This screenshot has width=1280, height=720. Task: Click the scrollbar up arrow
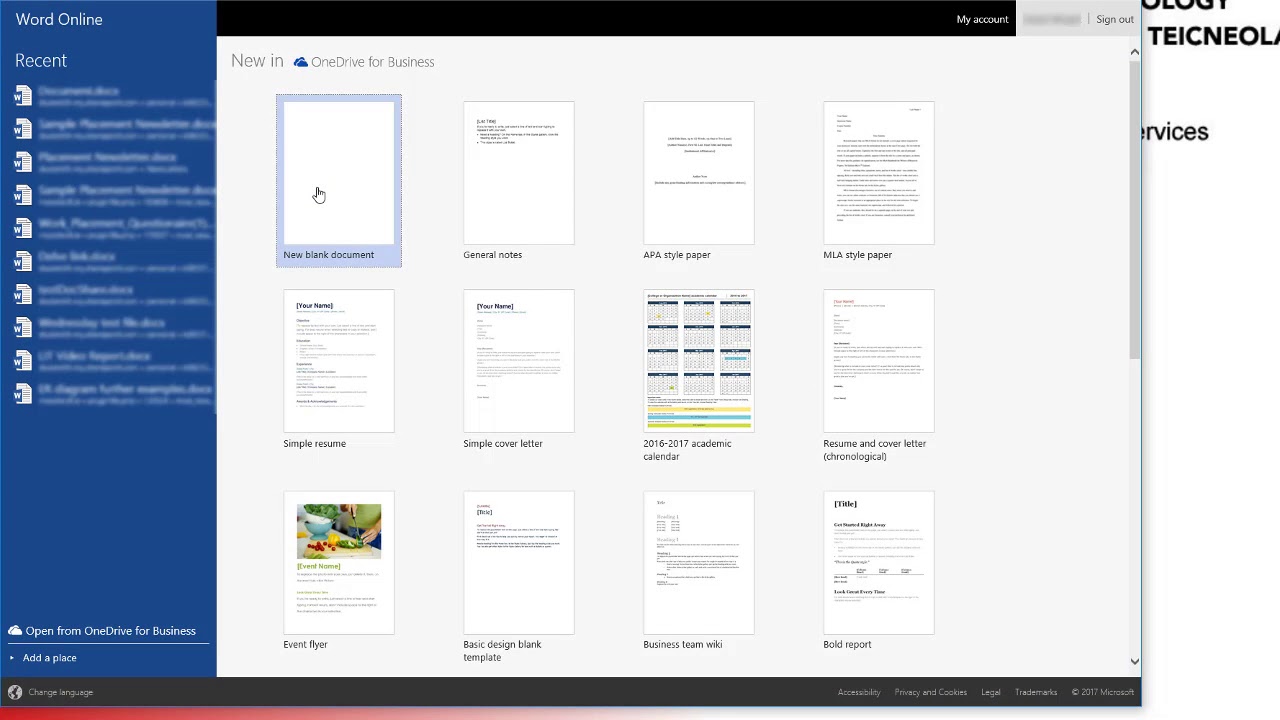[x=1134, y=52]
